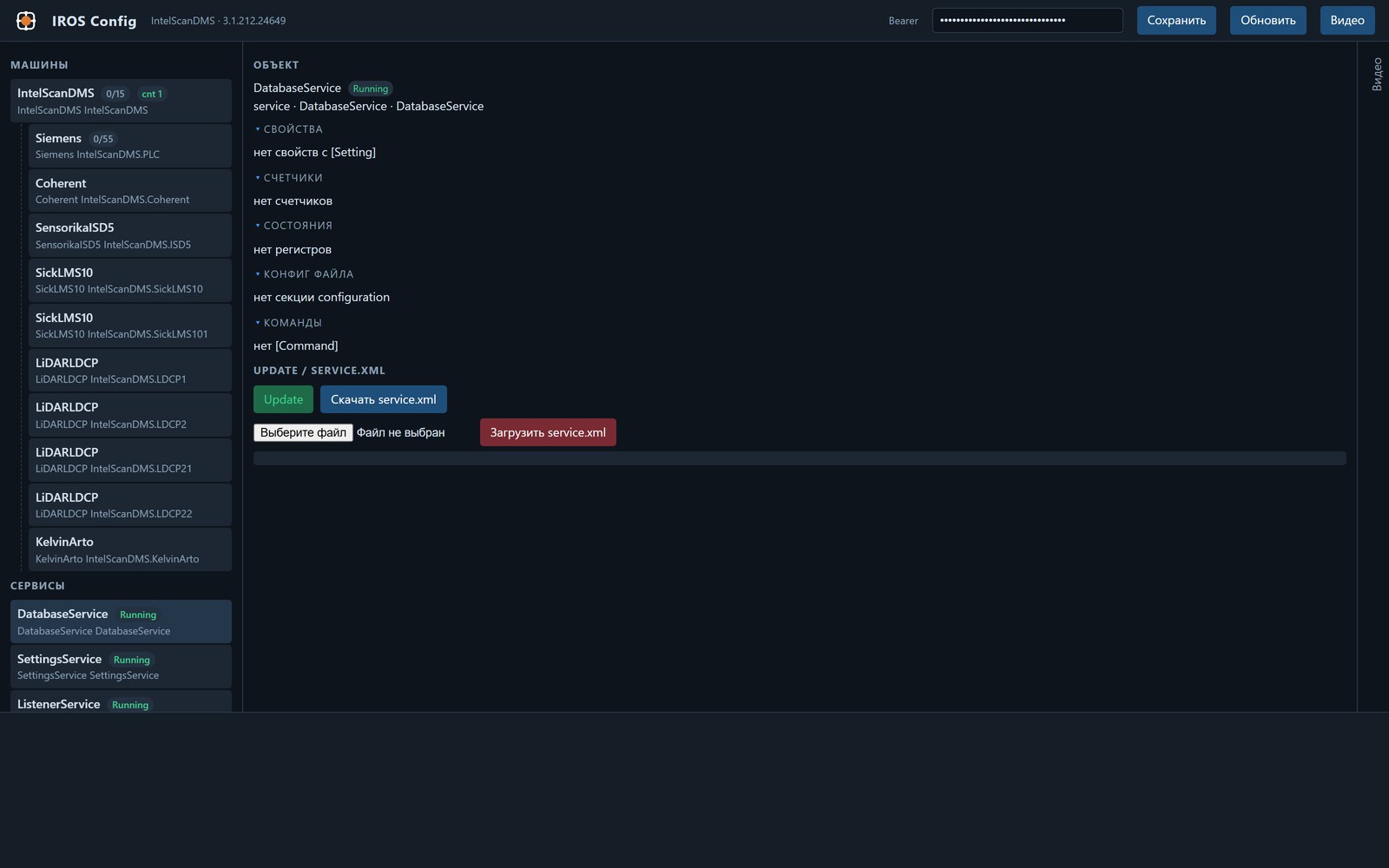Select the KelvinArto machine entry
The width and height of the screenshot is (1389, 868).
(x=130, y=549)
